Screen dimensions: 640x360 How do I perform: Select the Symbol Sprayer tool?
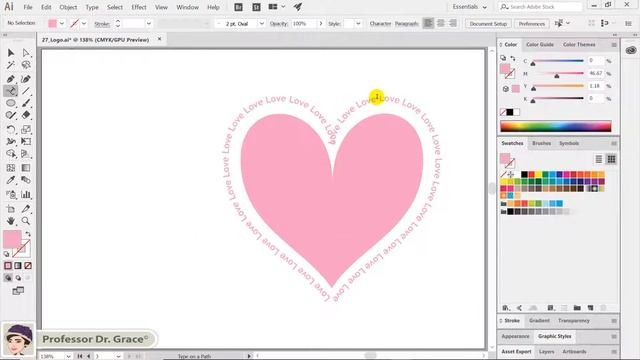pos(11,194)
